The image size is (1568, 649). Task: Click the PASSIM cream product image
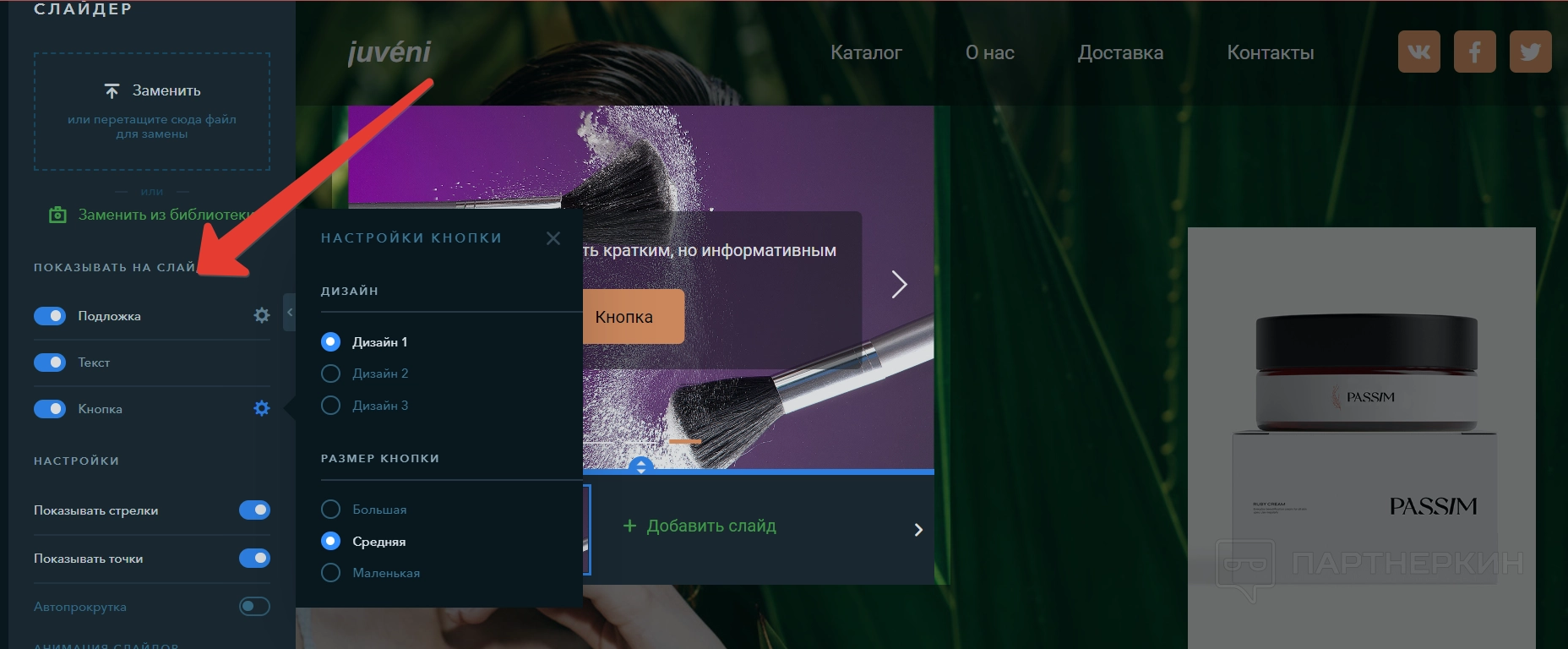point(1361,438)
